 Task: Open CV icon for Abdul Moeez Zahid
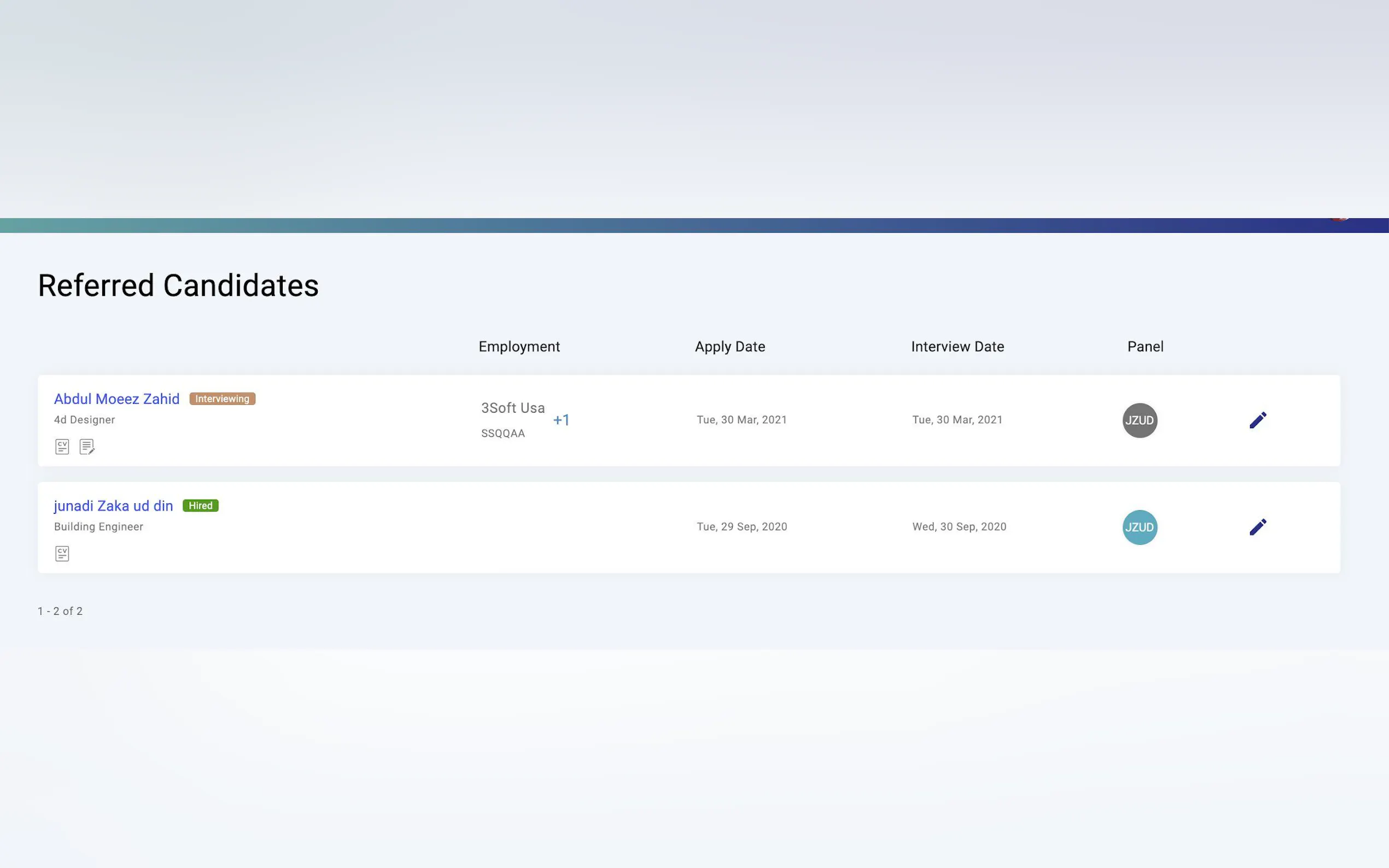tap(62, 447)
